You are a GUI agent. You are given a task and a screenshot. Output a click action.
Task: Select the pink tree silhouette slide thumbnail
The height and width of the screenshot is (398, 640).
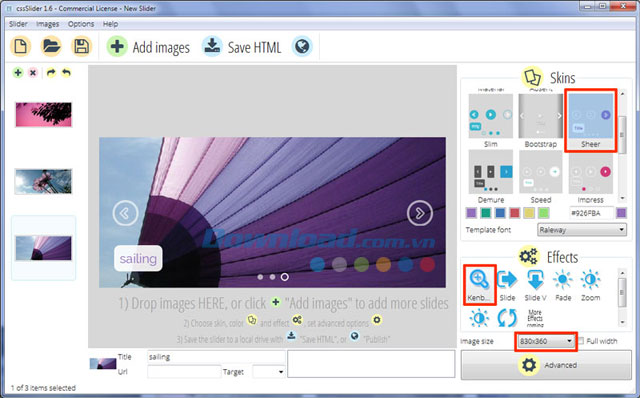[43, 114]
